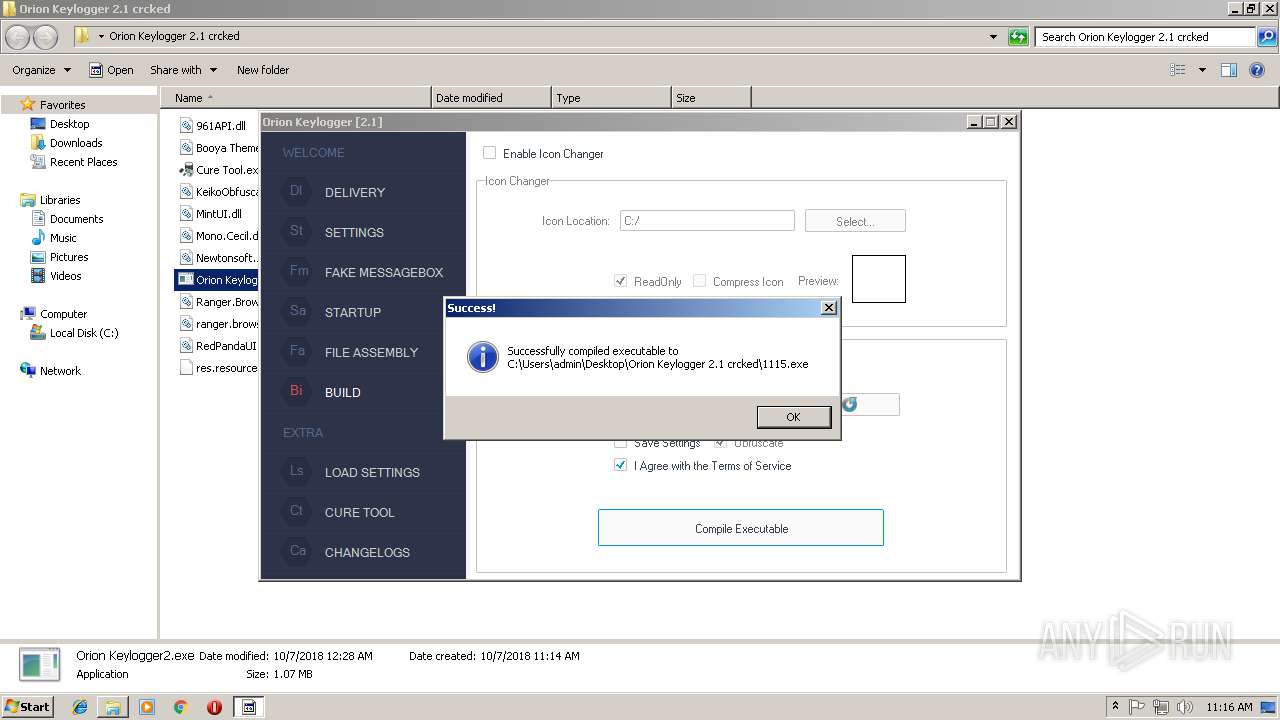Toggle the preview pane icon

point(1229,70)
